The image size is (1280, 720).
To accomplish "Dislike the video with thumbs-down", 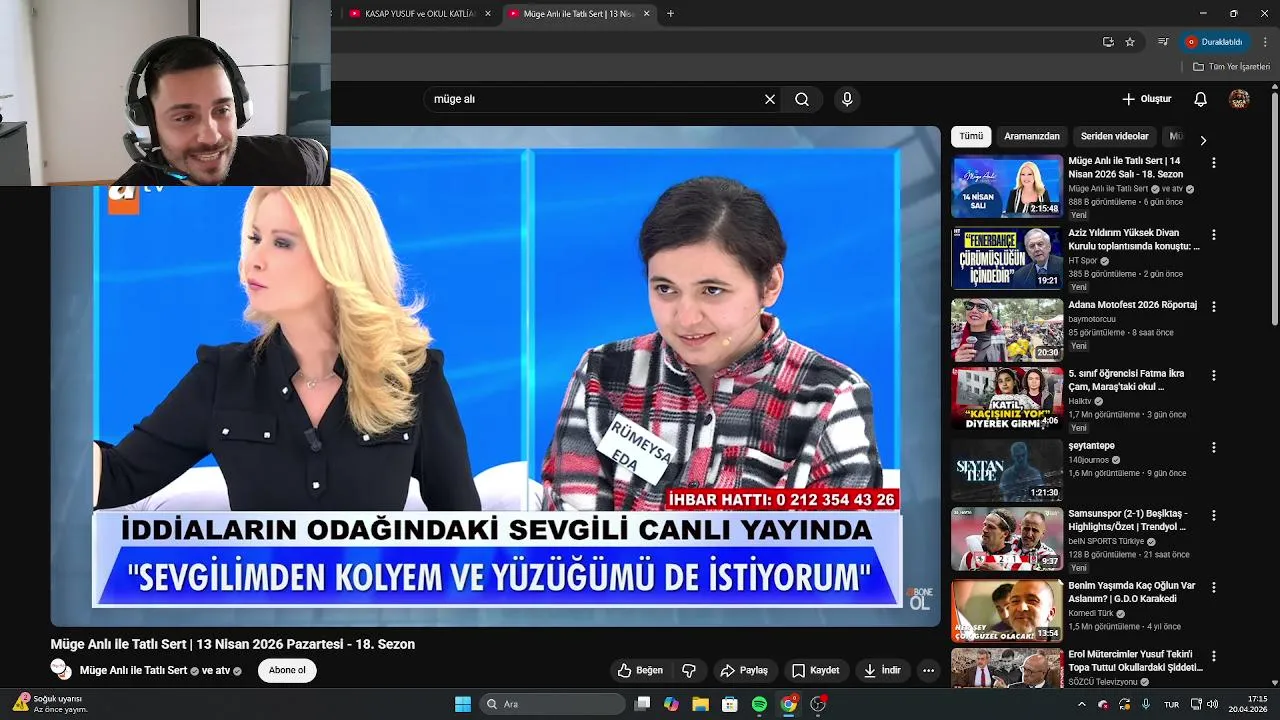I will [x=689, y=670].
